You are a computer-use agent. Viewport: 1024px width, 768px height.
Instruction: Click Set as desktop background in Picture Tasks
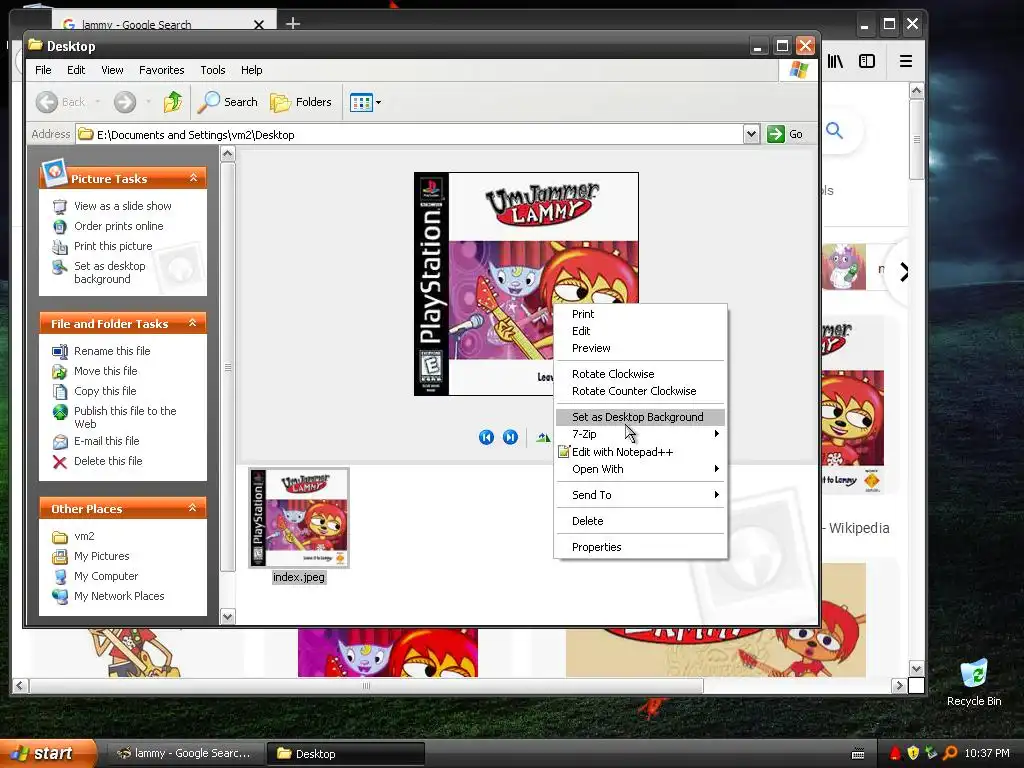(110, 272)
